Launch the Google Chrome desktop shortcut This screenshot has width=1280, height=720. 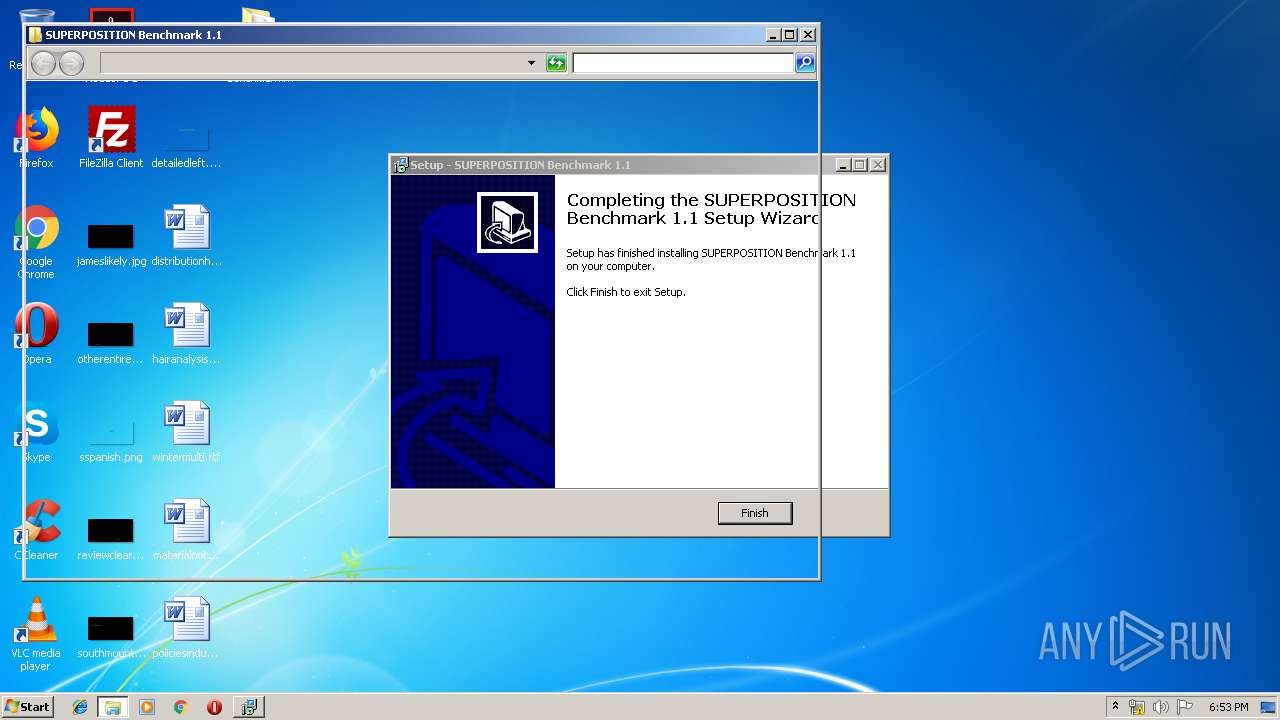[x=36, y=242]
